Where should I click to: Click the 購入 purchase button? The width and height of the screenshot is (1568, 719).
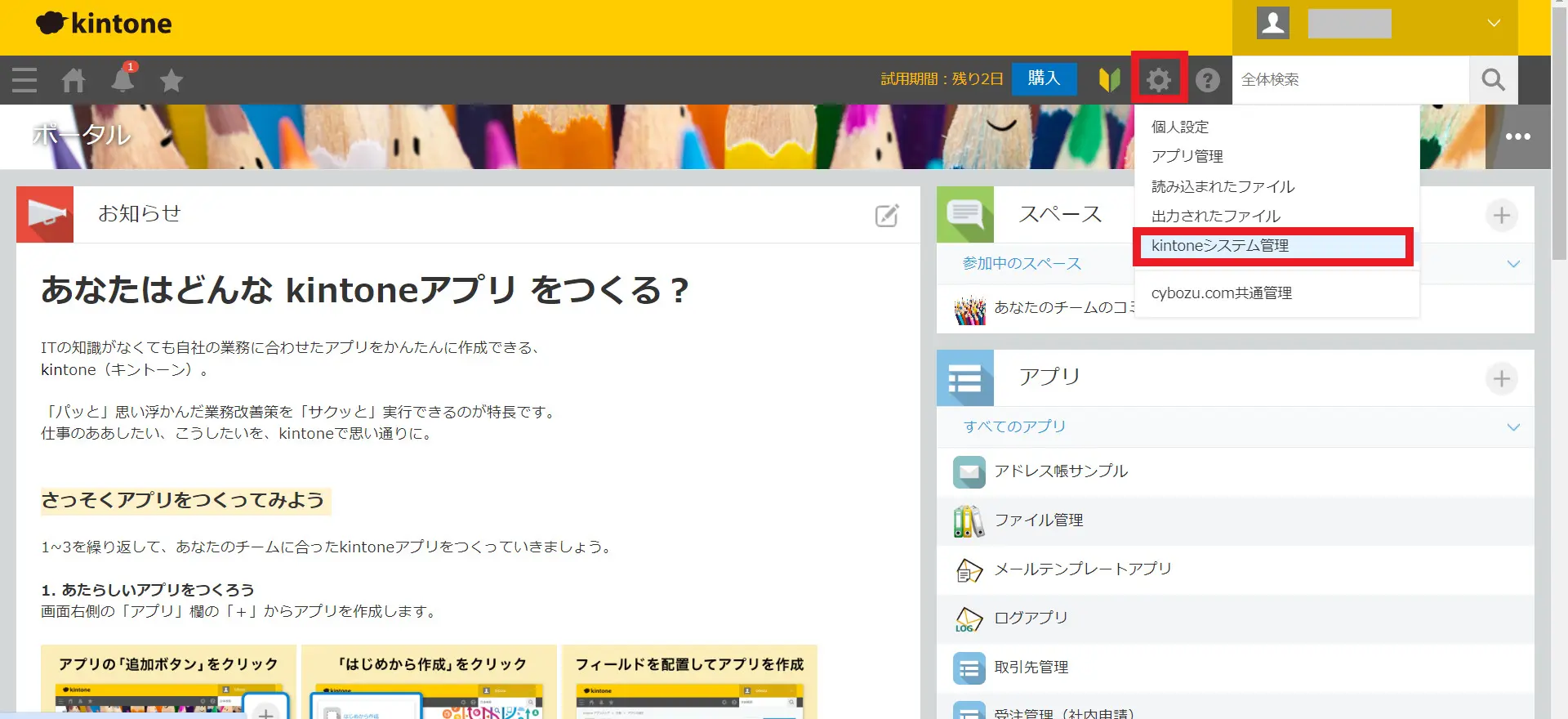pos(1044,78)
